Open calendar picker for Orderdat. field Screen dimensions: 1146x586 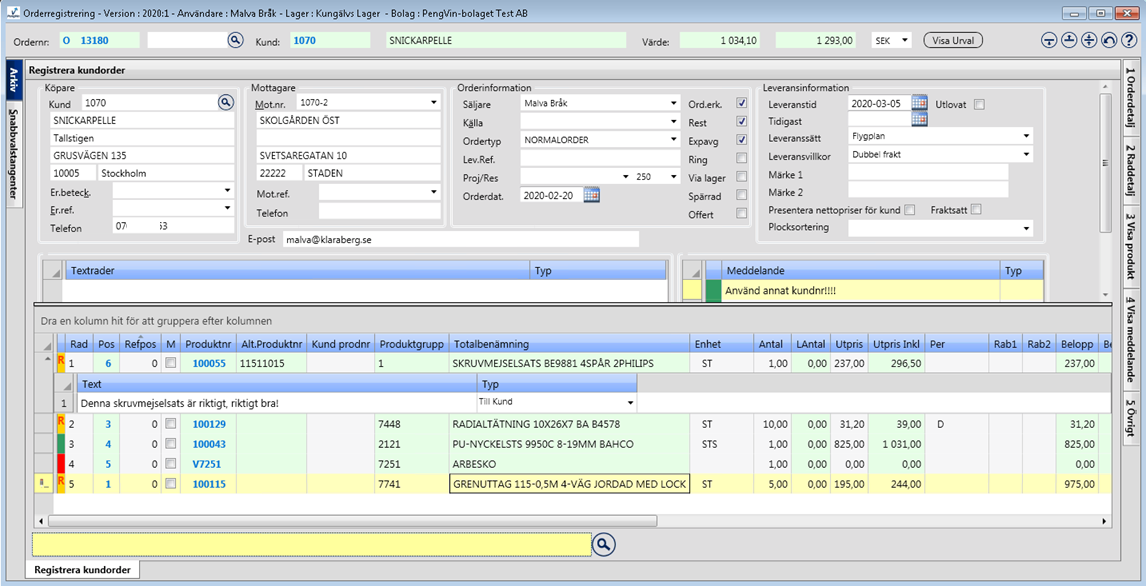coord(591,195)
